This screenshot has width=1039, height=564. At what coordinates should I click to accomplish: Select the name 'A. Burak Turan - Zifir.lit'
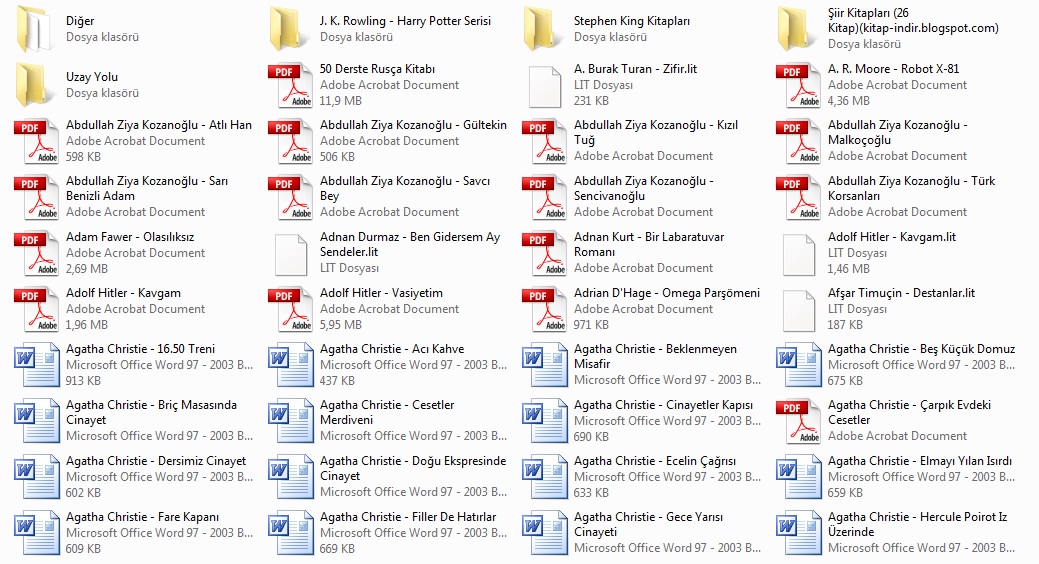(x=635, y=69)
